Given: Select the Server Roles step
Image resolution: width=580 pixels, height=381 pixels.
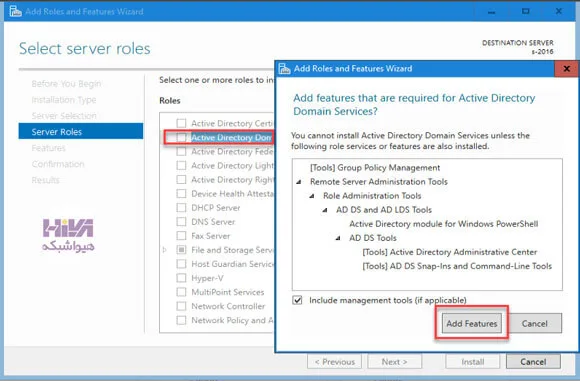Looking at the screenshot, I should [x=81, y=131].
